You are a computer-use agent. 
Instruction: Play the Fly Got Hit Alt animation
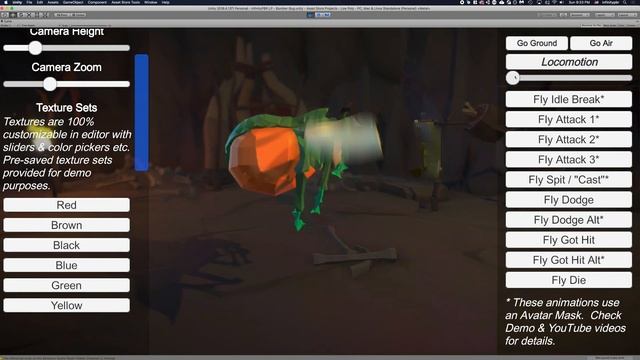[x=569, y=260]
